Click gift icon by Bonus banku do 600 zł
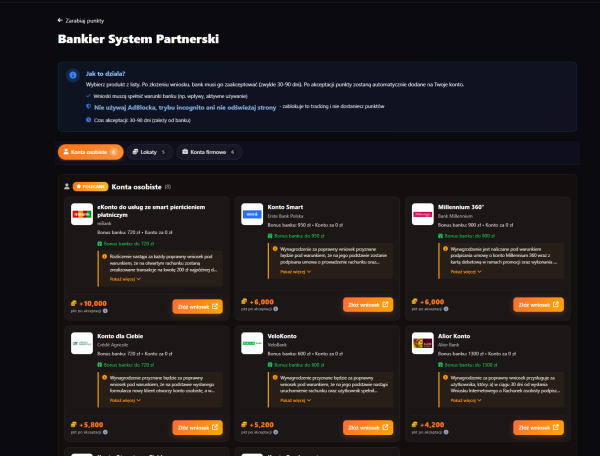The image size is (600, 456). [x=270, y=365]
